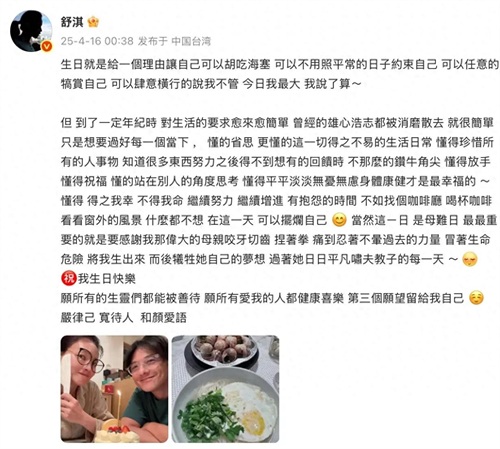Screen dimensions: 500x449
Task: Click the location text 中国台湾
Action: [x=191, y=41]
